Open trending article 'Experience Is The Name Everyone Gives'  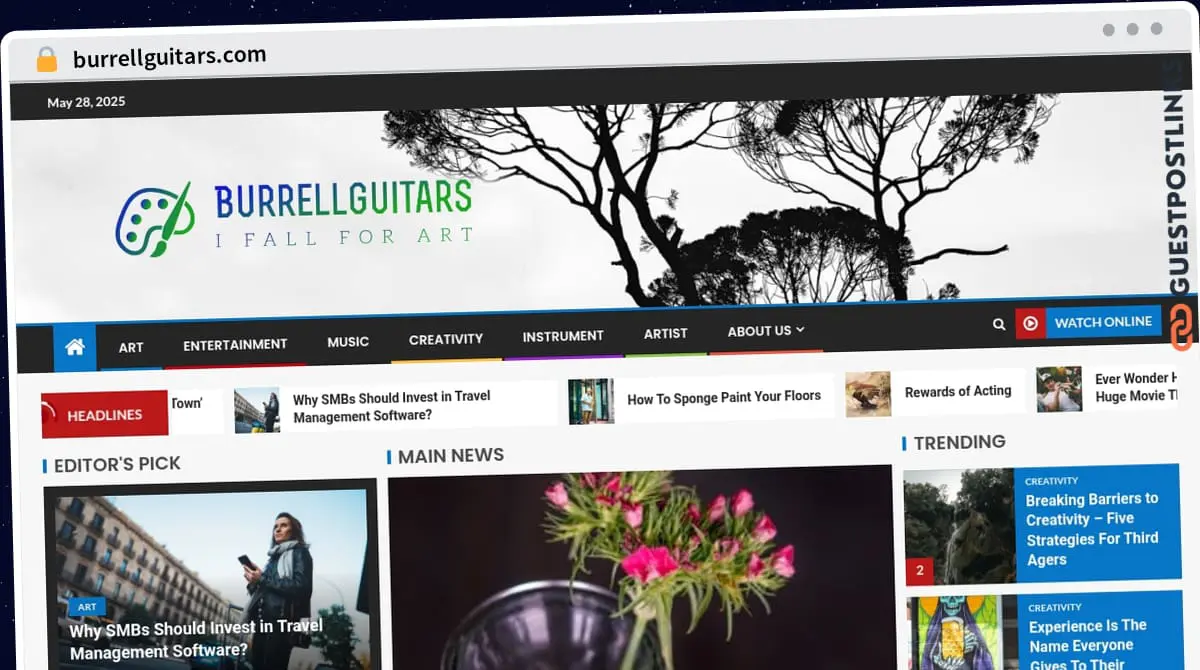(1088, 646)
